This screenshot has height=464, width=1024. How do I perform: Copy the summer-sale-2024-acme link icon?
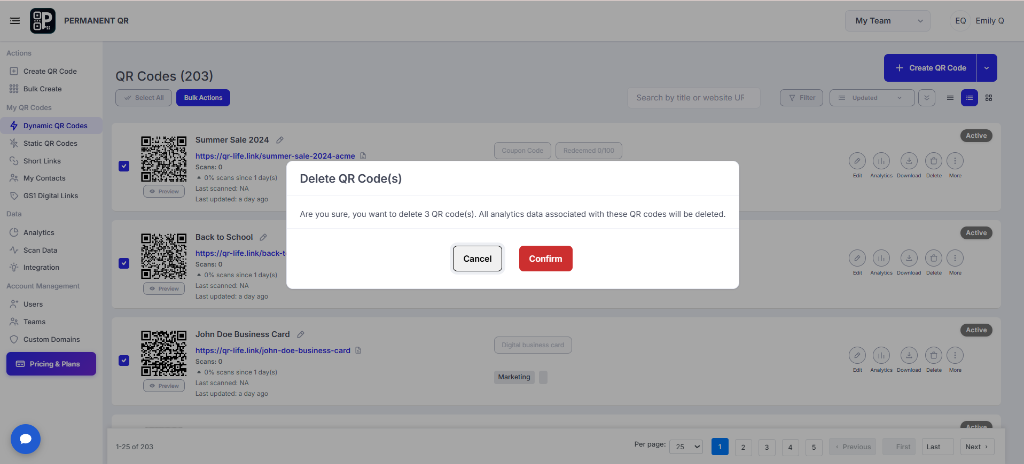363,156
